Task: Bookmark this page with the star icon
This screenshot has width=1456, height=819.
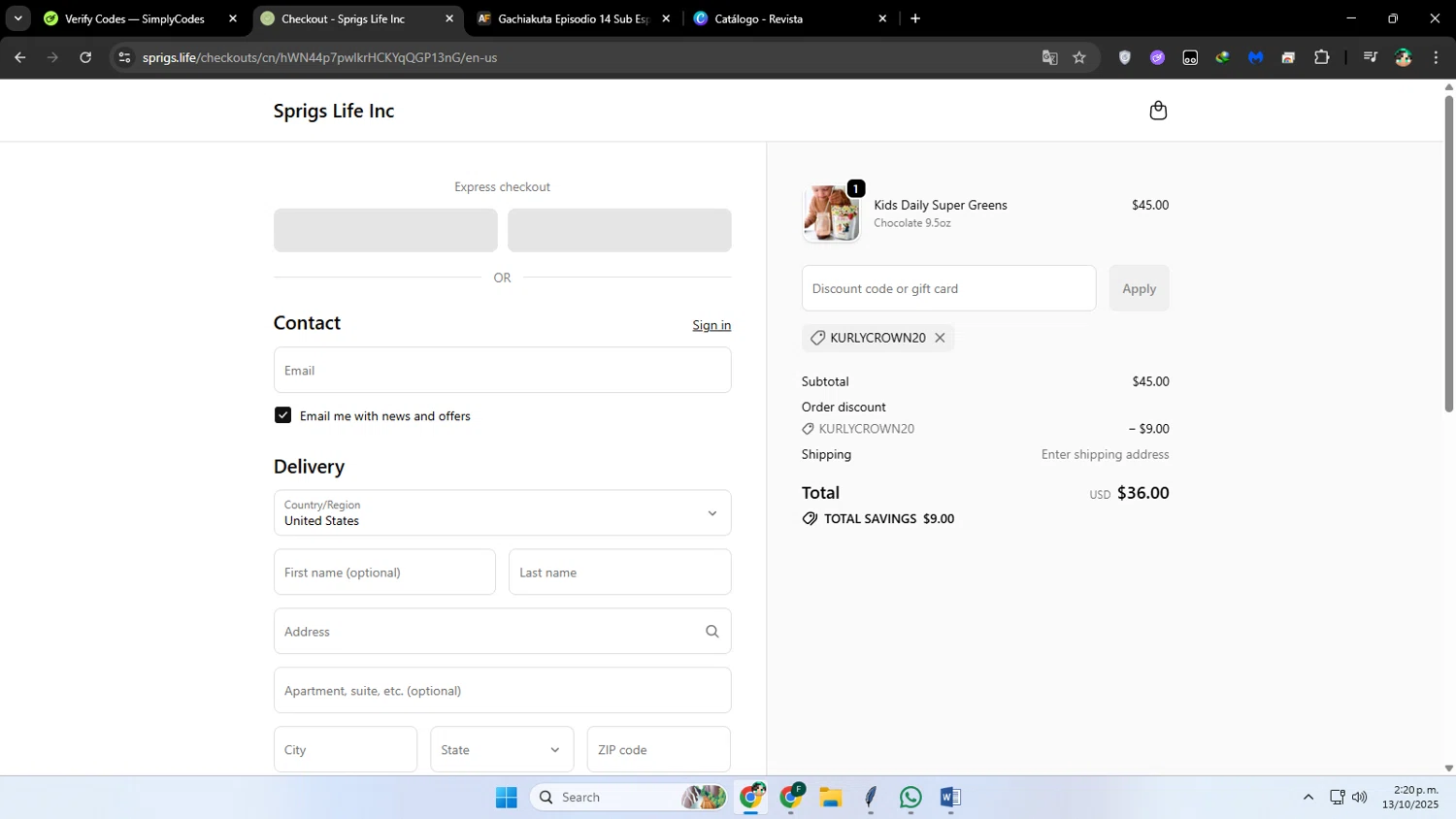Action: tap(1079, 57)
